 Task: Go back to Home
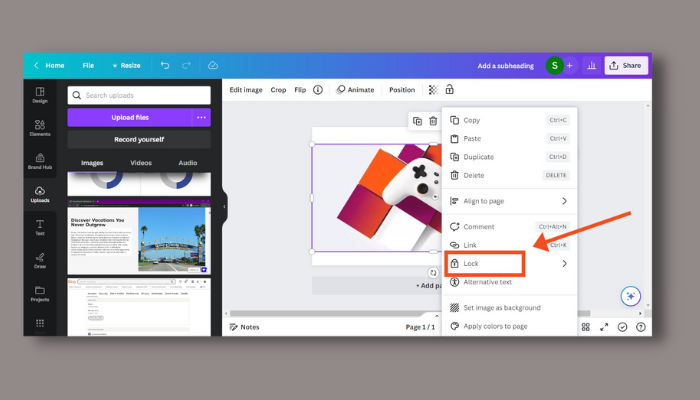click(49, 66)
